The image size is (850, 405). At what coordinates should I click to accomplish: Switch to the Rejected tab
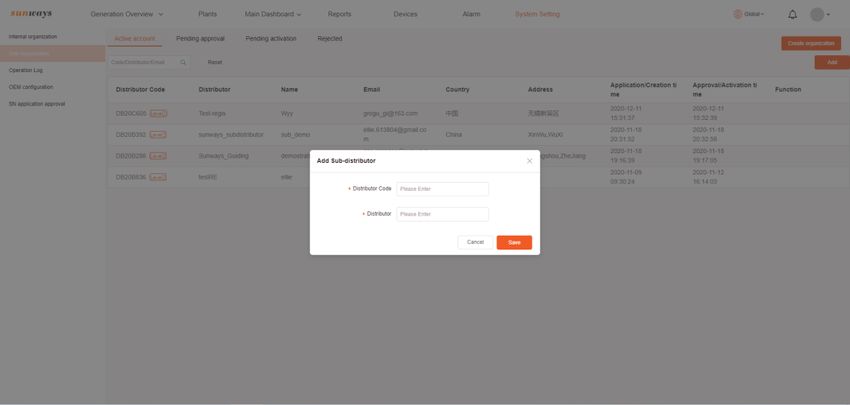pos(330,39)
